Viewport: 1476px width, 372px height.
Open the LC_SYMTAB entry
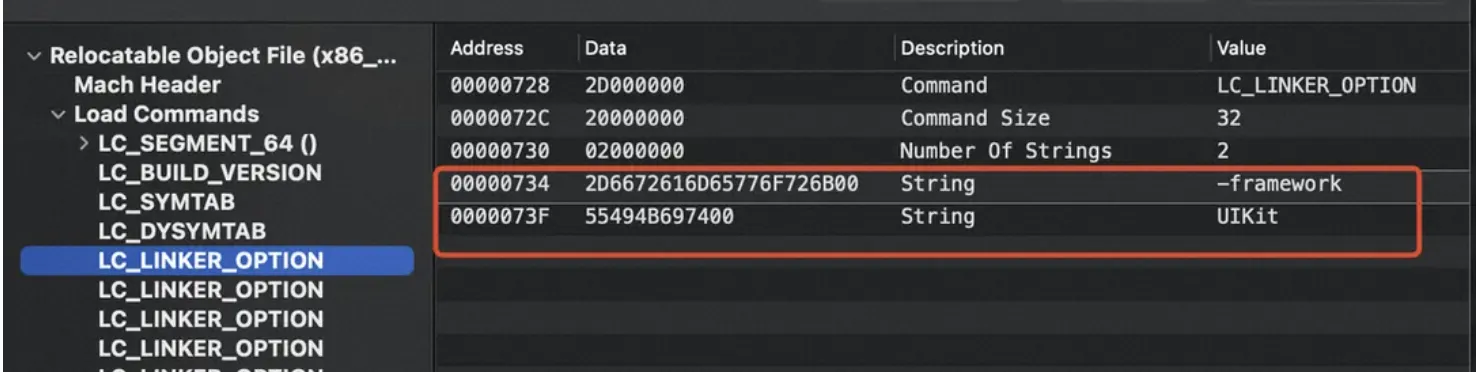point(166,202)
